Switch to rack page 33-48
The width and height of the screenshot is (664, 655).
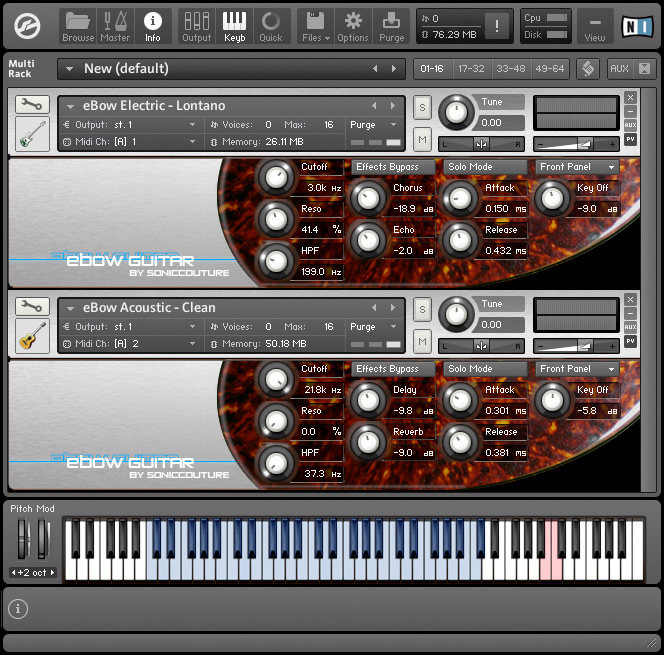click(510, 69)
